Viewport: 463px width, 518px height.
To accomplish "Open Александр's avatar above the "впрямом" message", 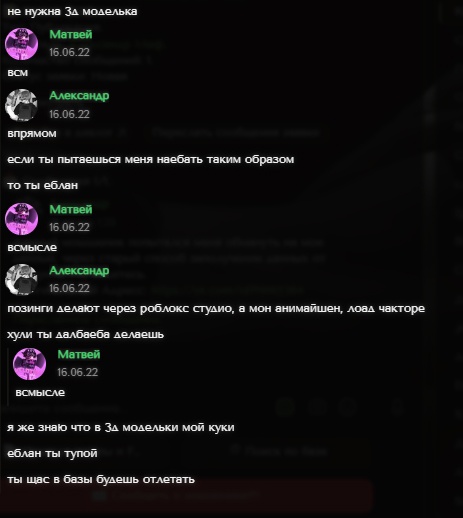I will pyautogui.click(x=22, y=105).
